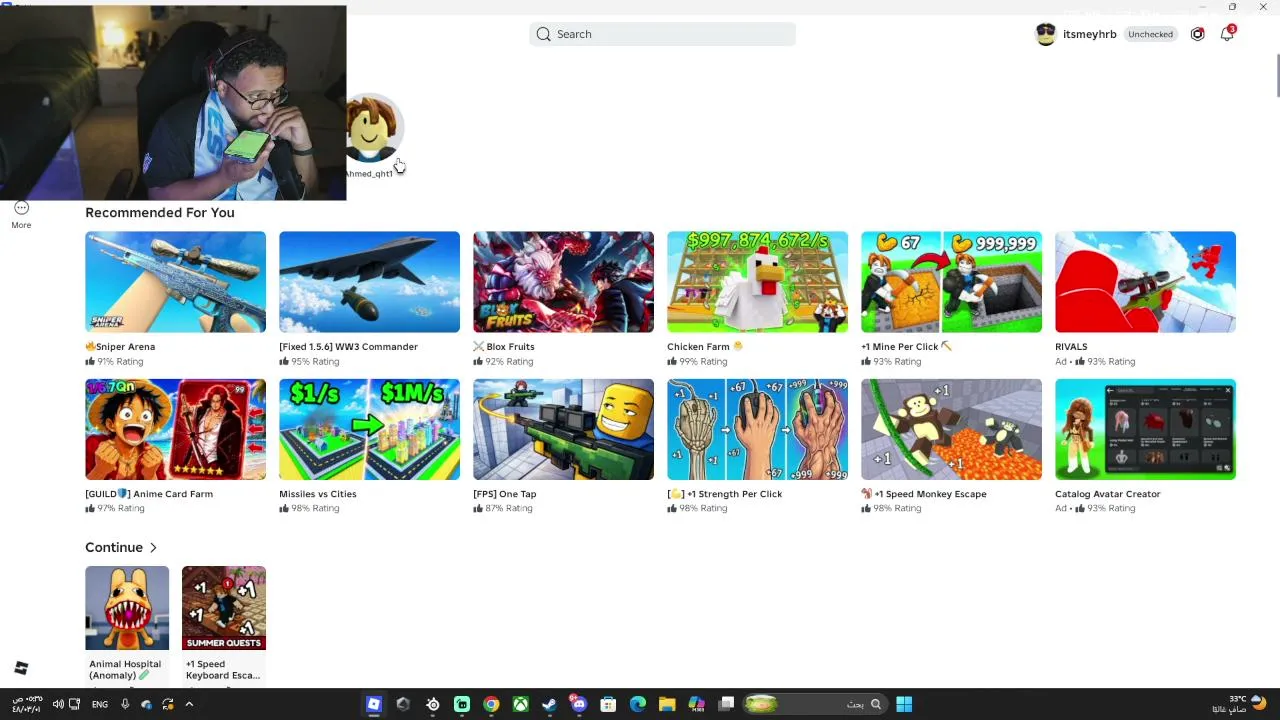Open the RIVALS game thumbnail

coord(1145,282)
